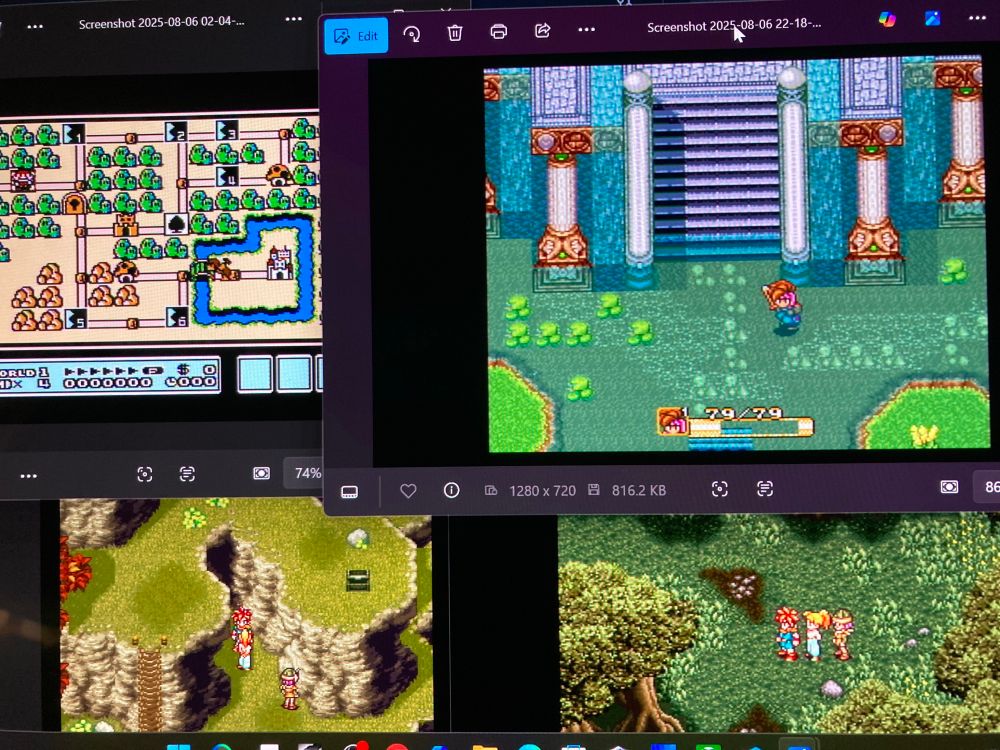Favorite the 22-18 screenshot with the heart
The image size is (1000, 750).
[408, 490]
